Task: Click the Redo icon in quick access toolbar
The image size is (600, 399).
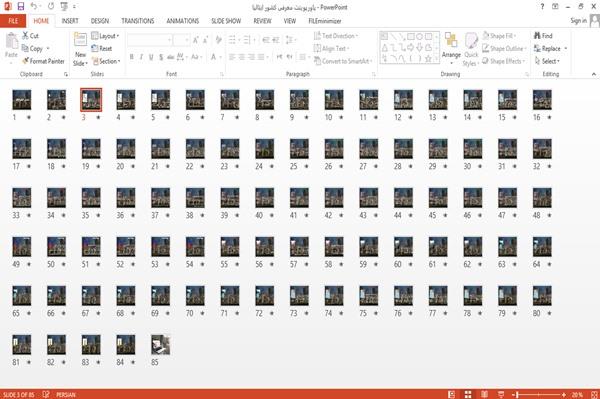Action: tap(51, 6)
